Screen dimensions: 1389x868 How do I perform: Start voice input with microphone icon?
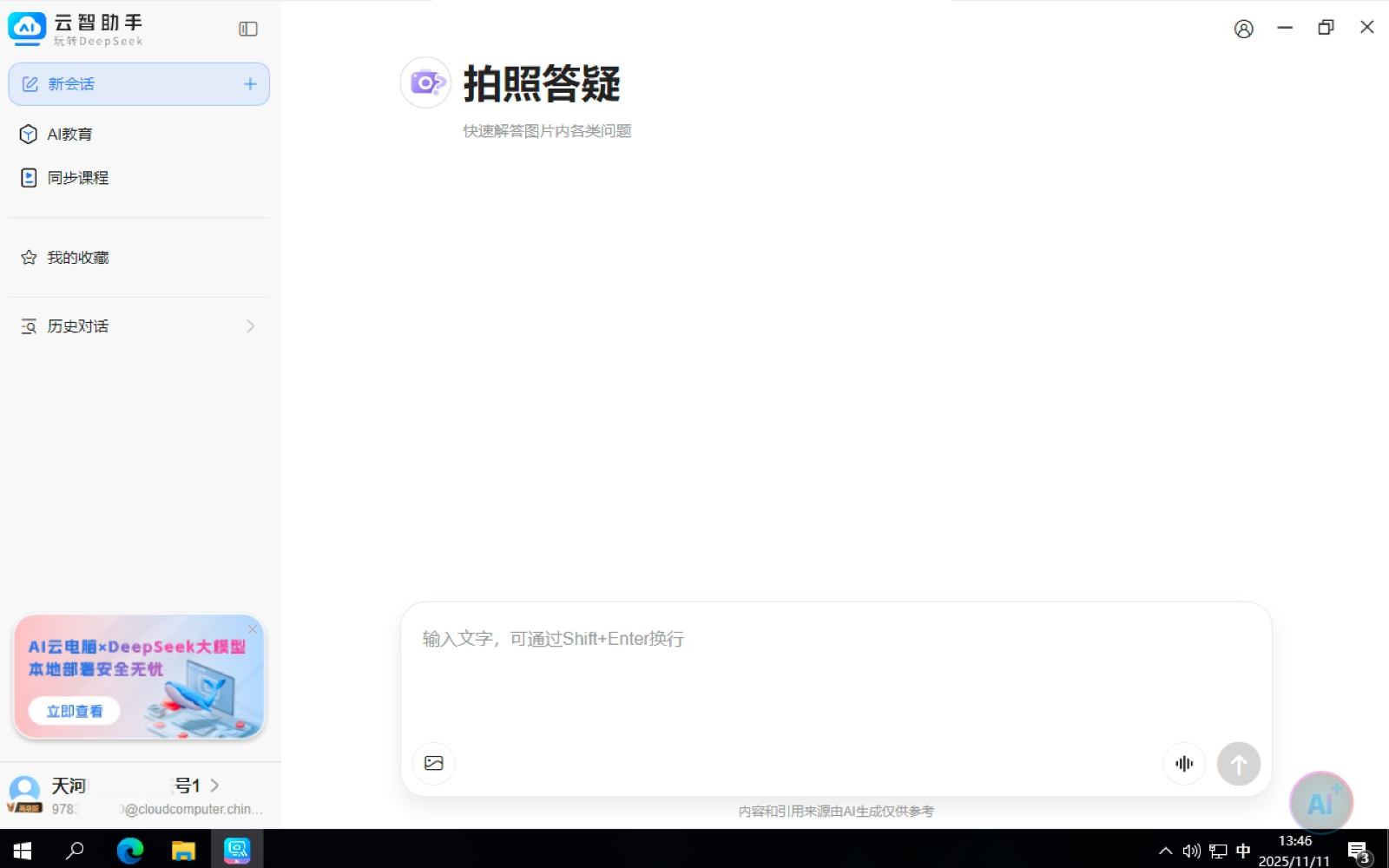tap(1184, 764)
